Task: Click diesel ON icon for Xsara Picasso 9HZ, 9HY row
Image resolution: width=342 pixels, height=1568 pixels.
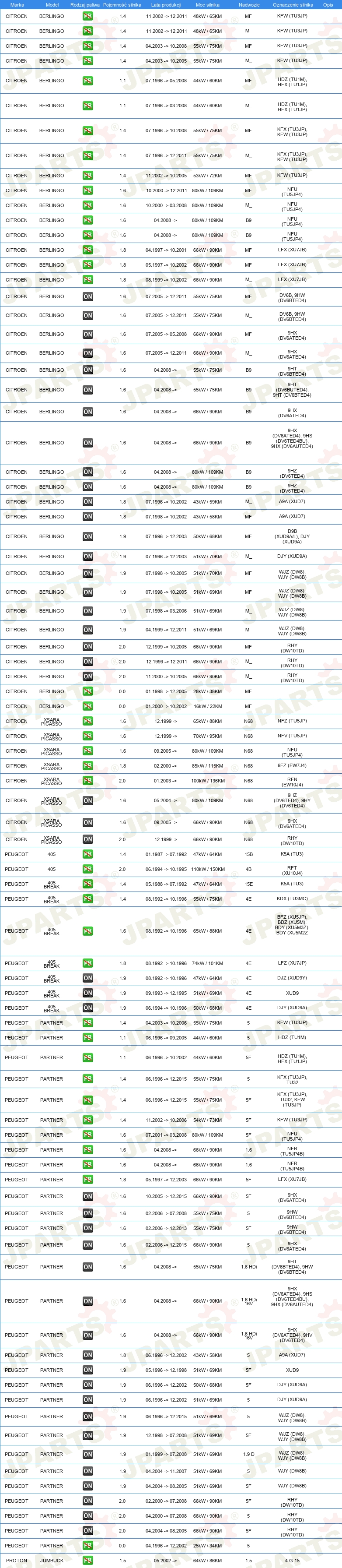Action: pos(88,801)
